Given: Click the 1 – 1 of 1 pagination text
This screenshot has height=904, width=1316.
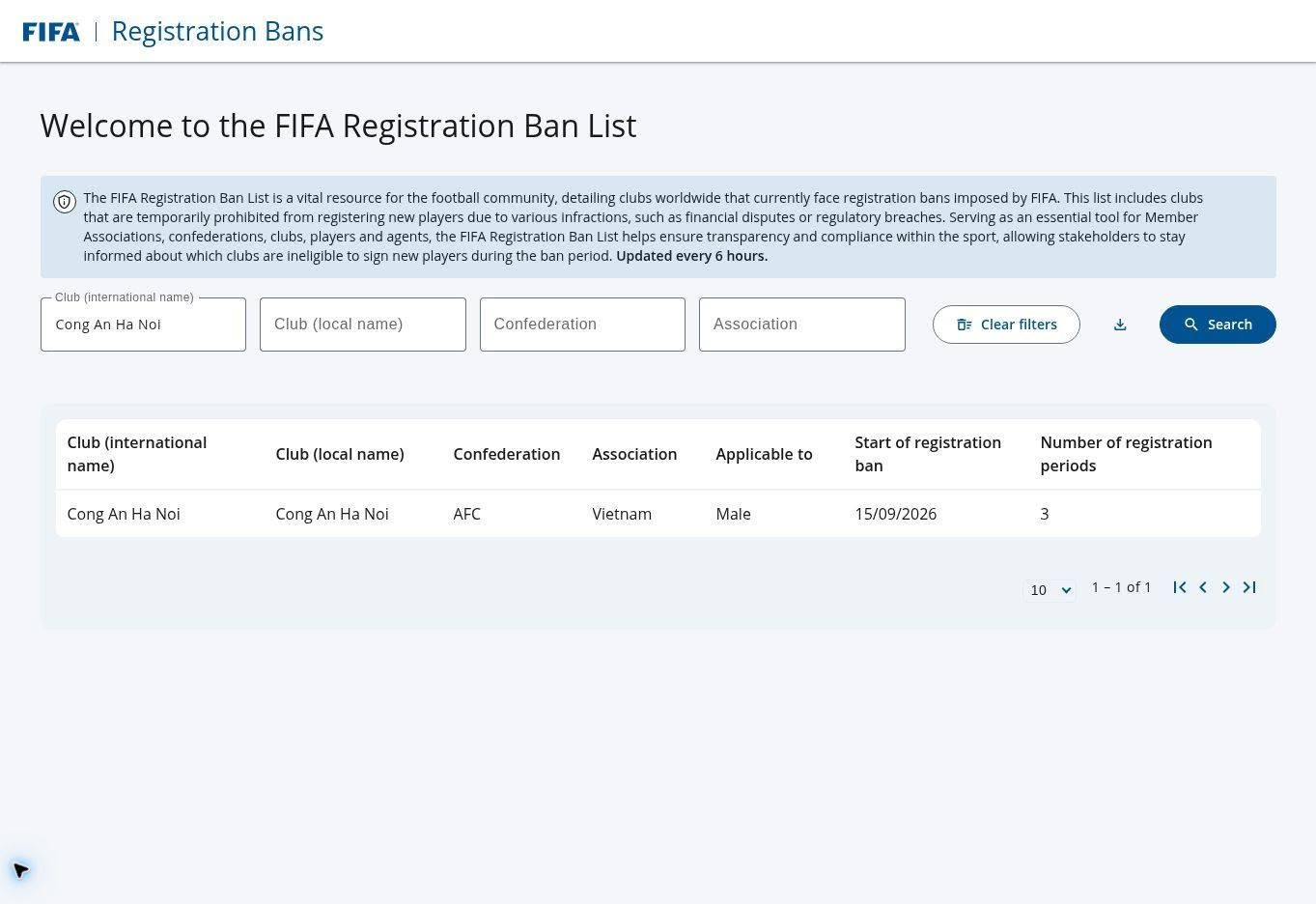Looking at the screenshot, I should coord(1122,587).
